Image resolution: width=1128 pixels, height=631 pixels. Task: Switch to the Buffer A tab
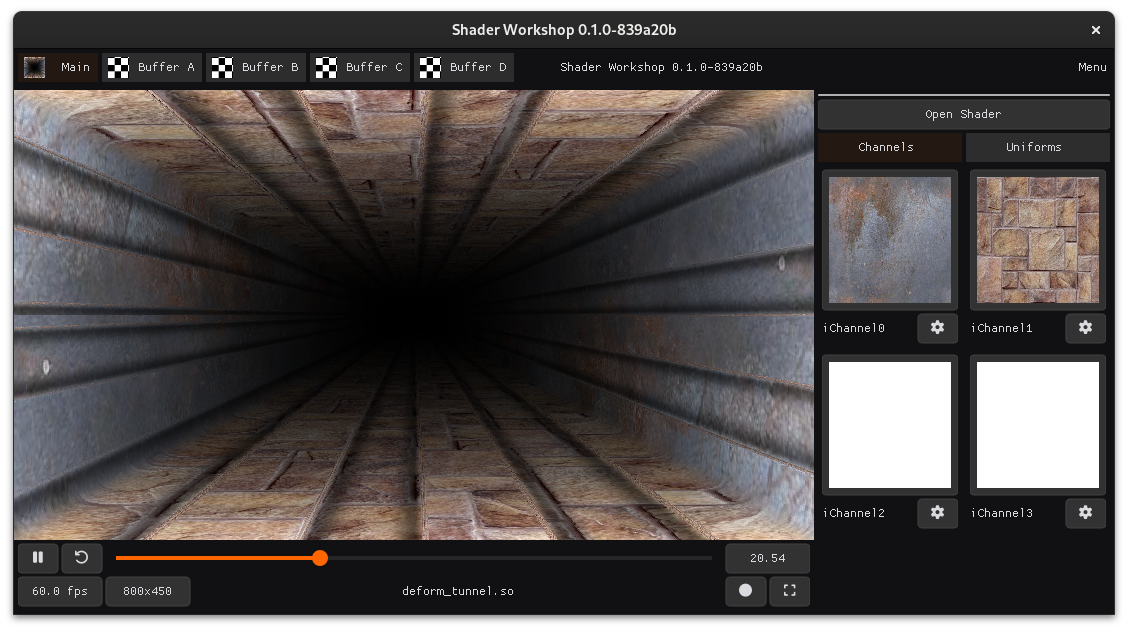click(152, 67)
